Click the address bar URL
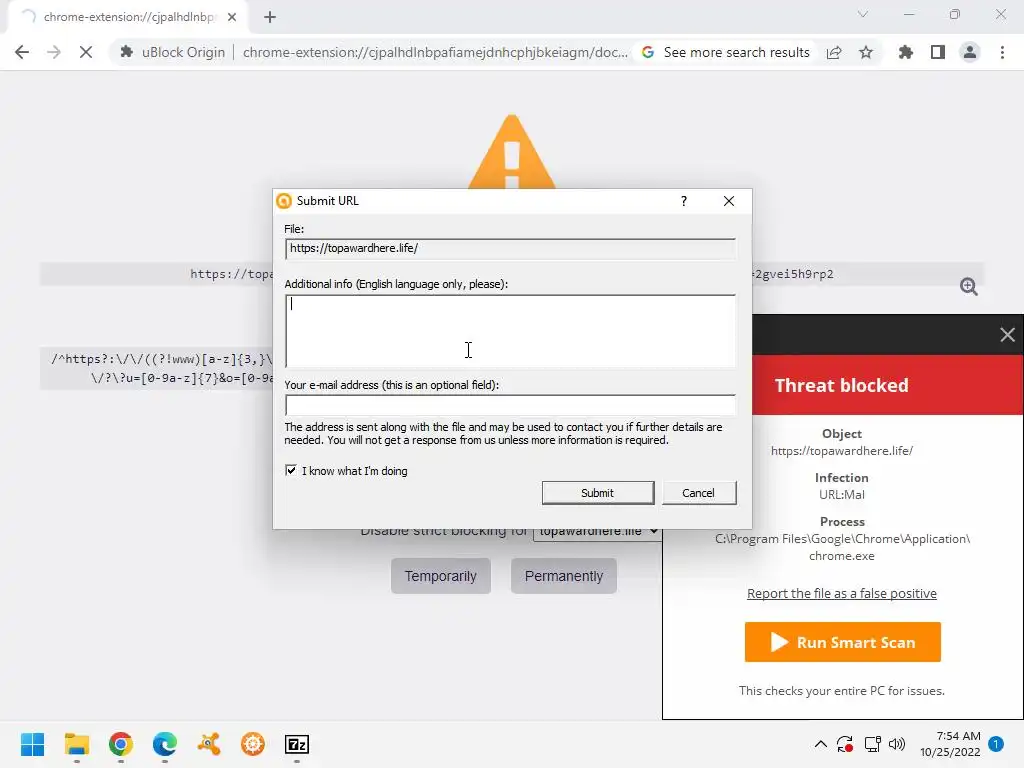This screenshot has width=1024, height=768. [x=435, y=52]
